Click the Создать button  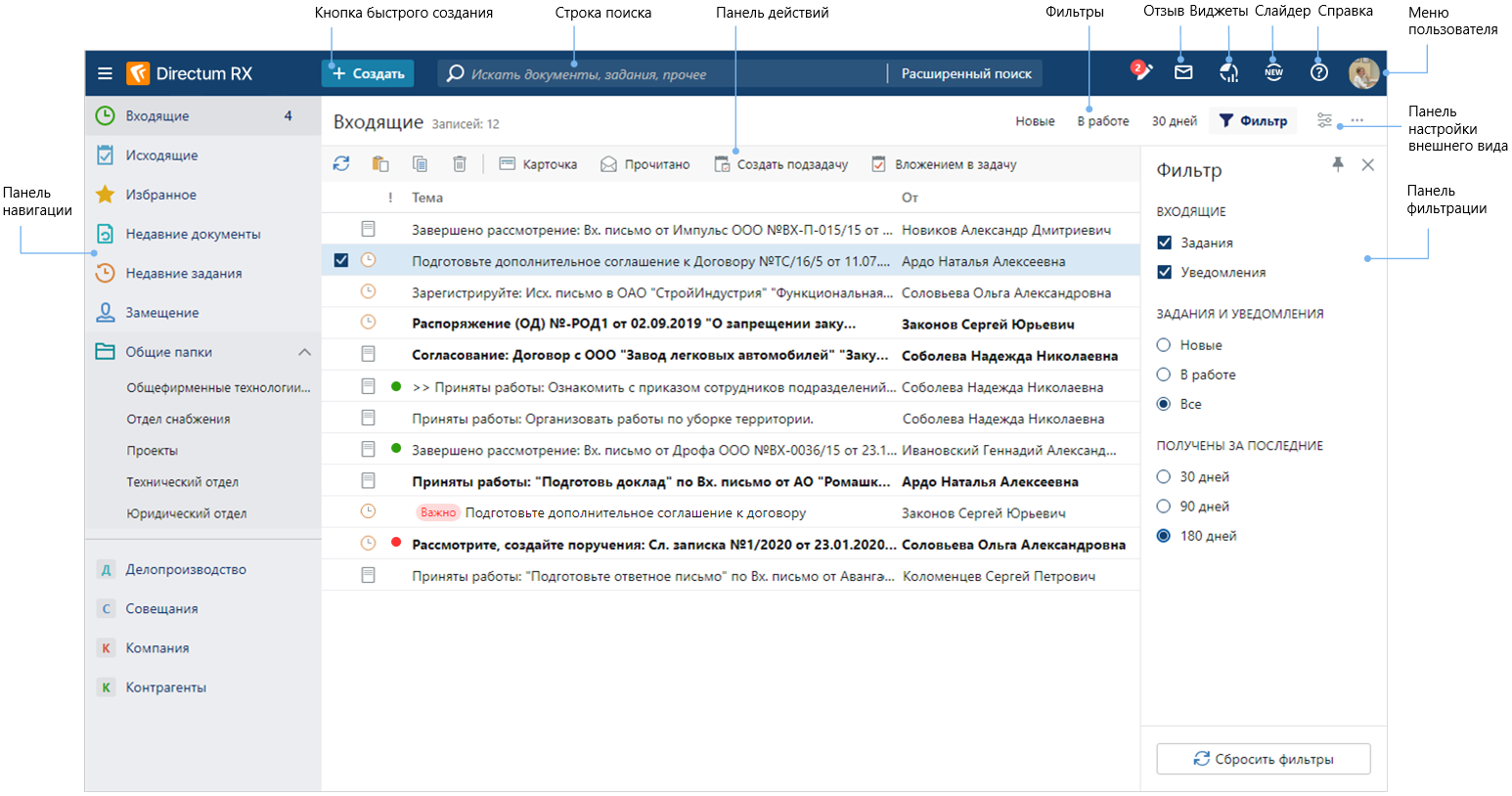coord(368,73)
